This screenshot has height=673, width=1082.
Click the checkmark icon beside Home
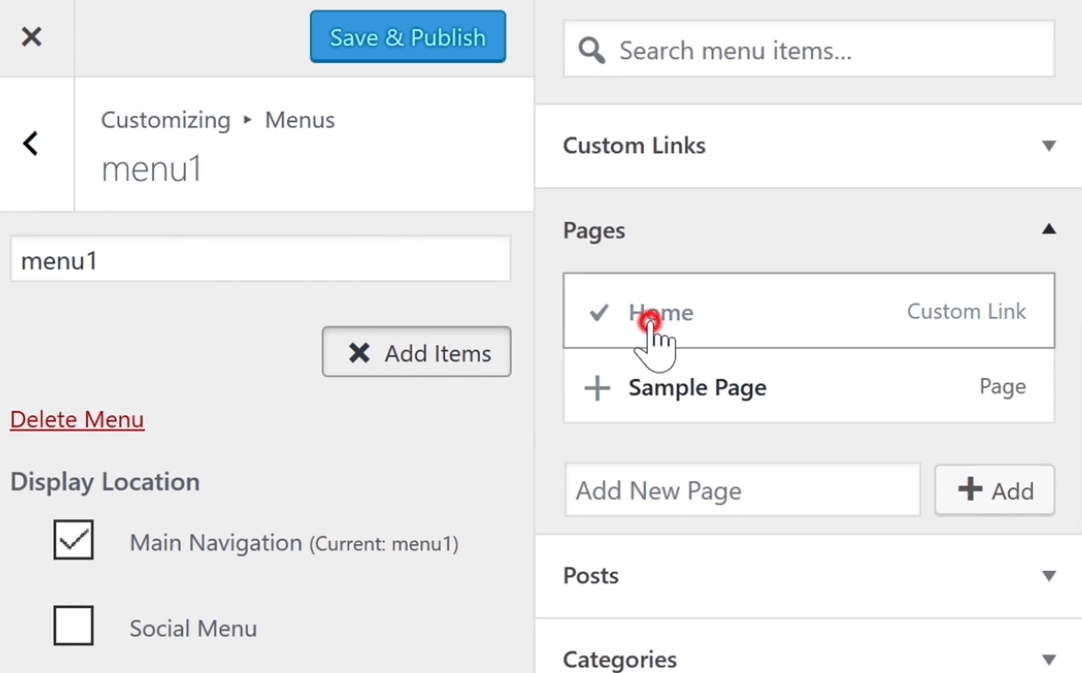[x=598, y=312]
